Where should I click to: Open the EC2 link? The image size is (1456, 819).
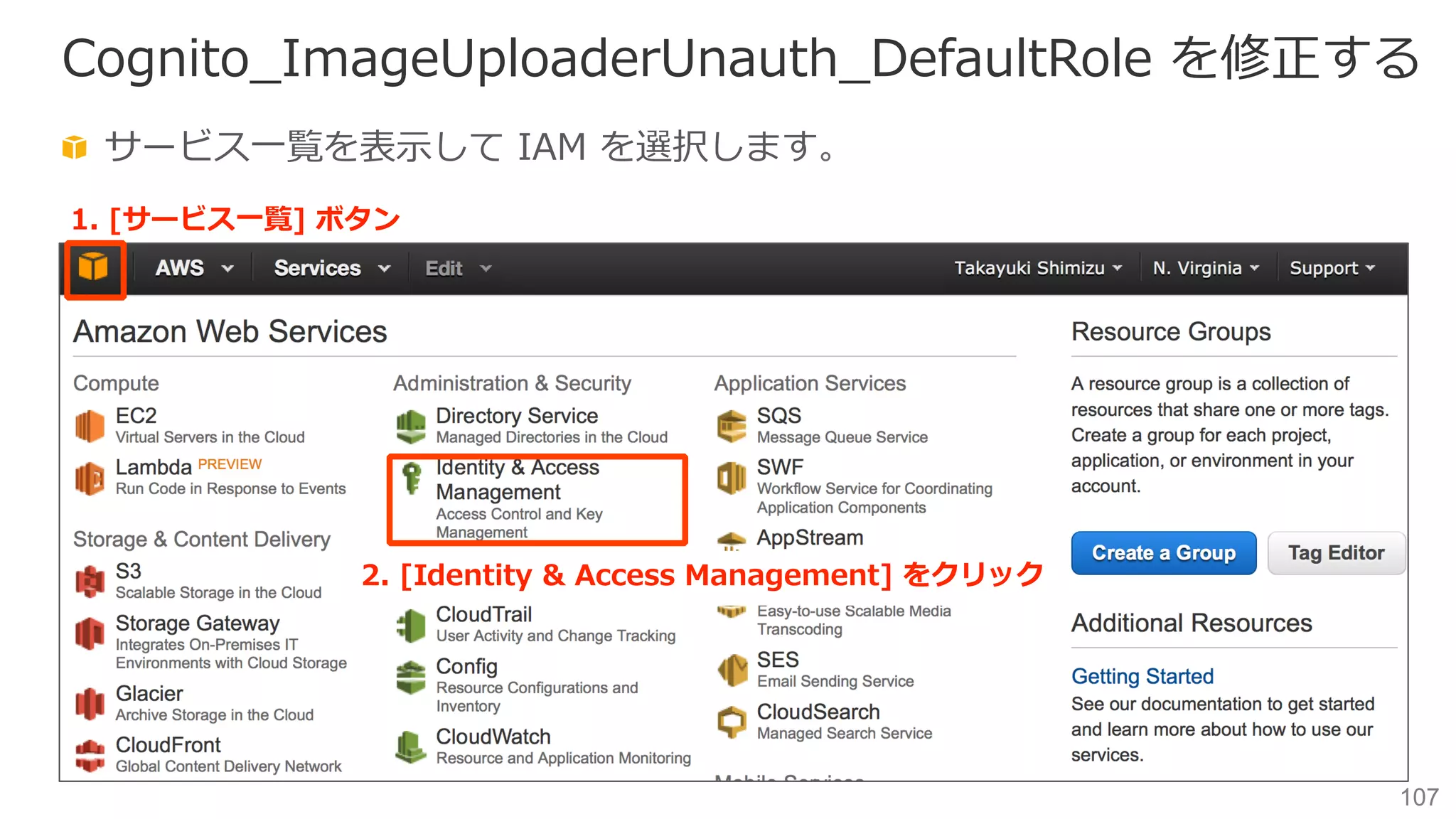(136, 415)
